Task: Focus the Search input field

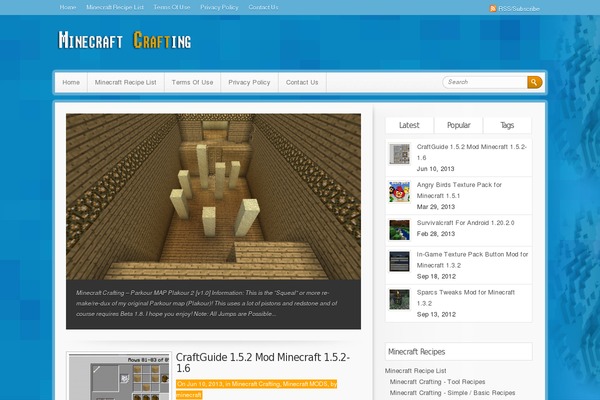Action: [x=484, y=82]
